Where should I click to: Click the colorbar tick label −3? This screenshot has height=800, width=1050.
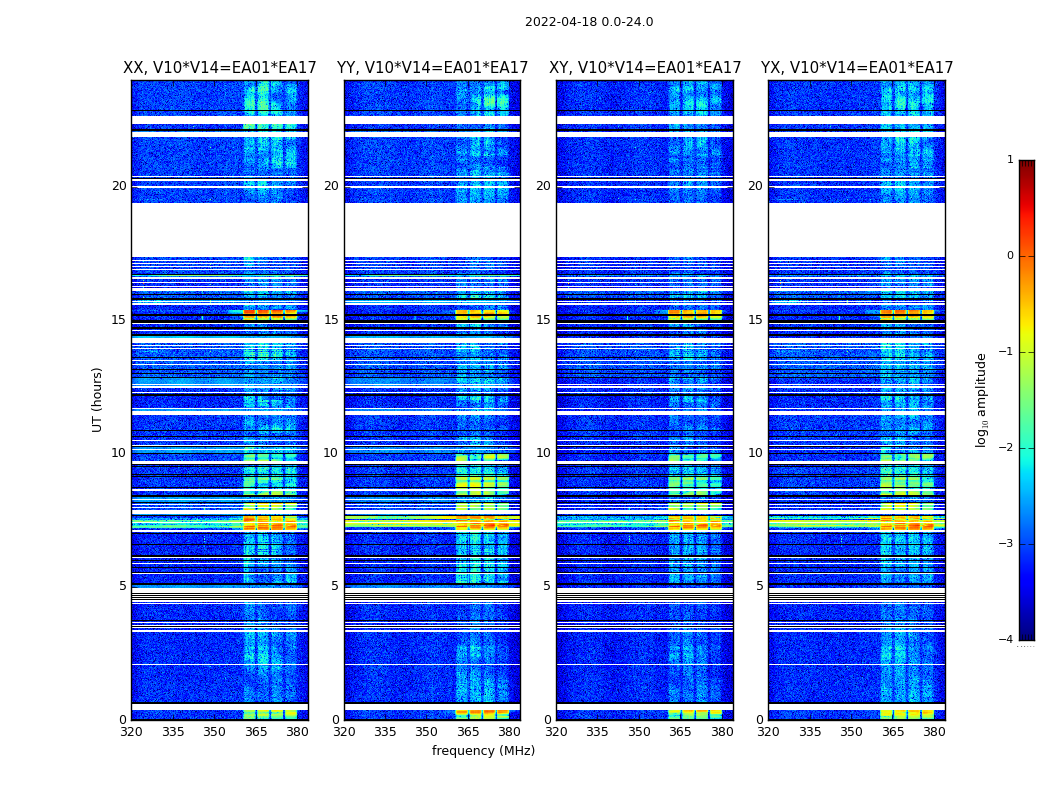[1006, 544]
